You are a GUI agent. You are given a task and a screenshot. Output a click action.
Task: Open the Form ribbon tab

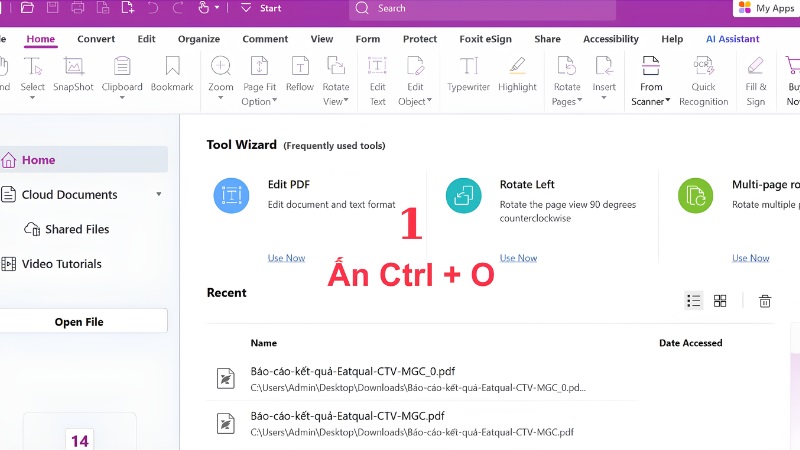coord(368,39)
